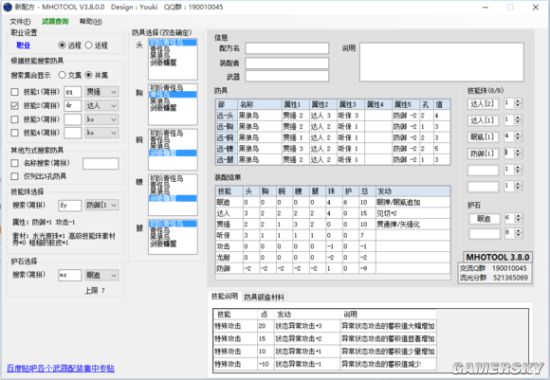Select highlighted item in the 腰 armor list
The width and height of the screenshot is (550, 380).
coord(173,198)
